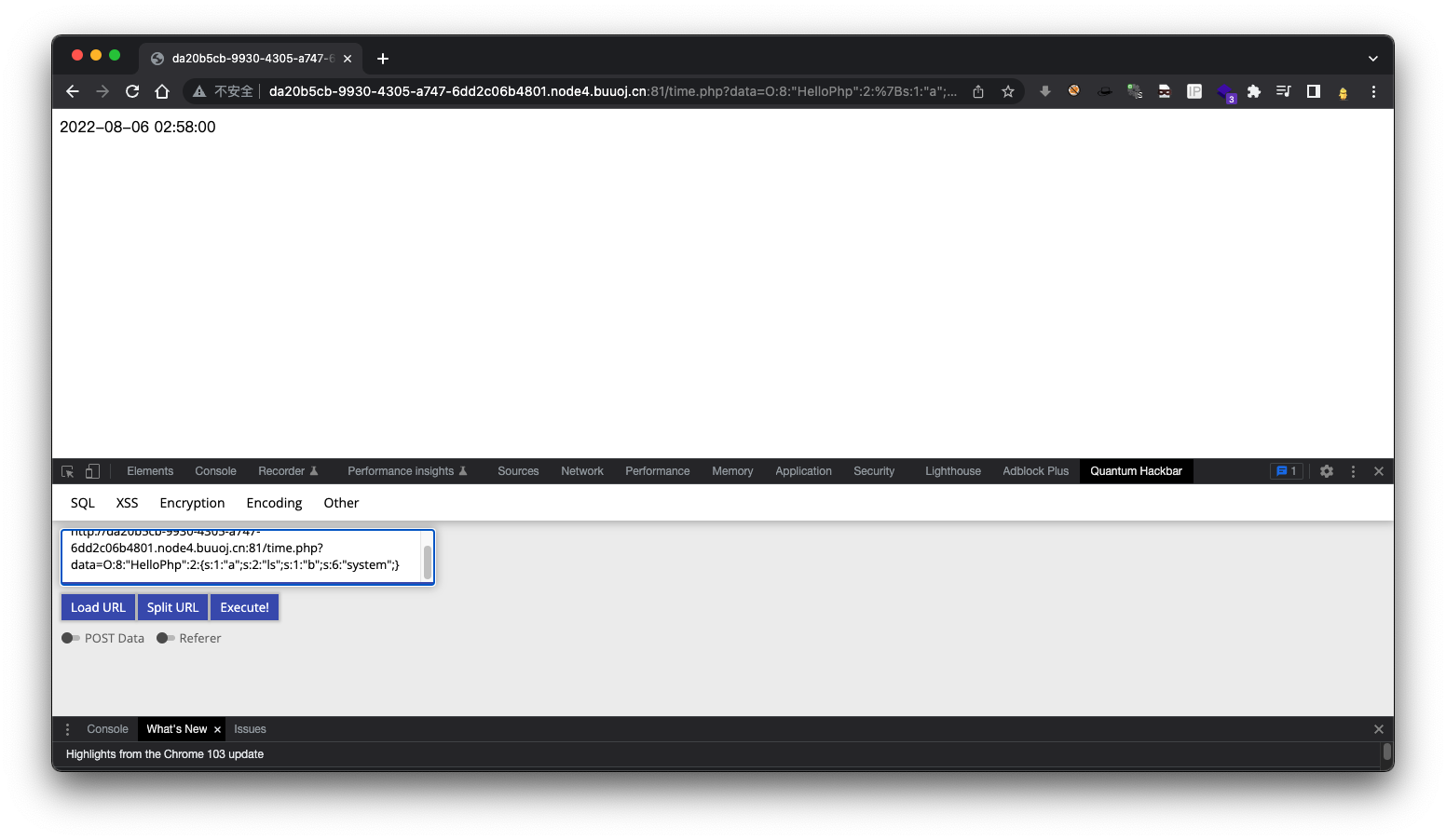
Task: Expand the Other menu in Hackbar
Action: coord(341,503)
